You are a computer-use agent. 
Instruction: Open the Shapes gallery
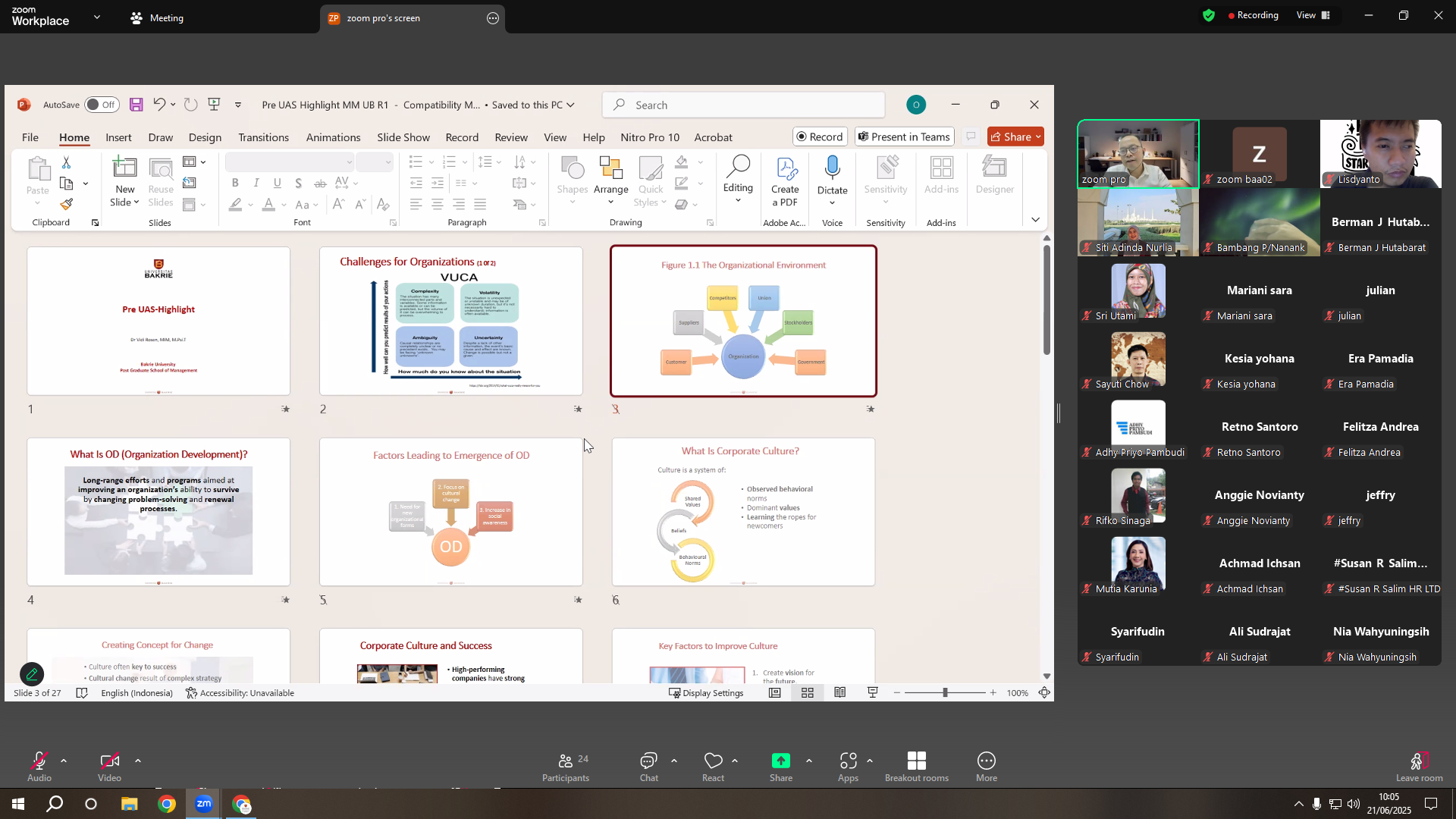pos(573,180)
